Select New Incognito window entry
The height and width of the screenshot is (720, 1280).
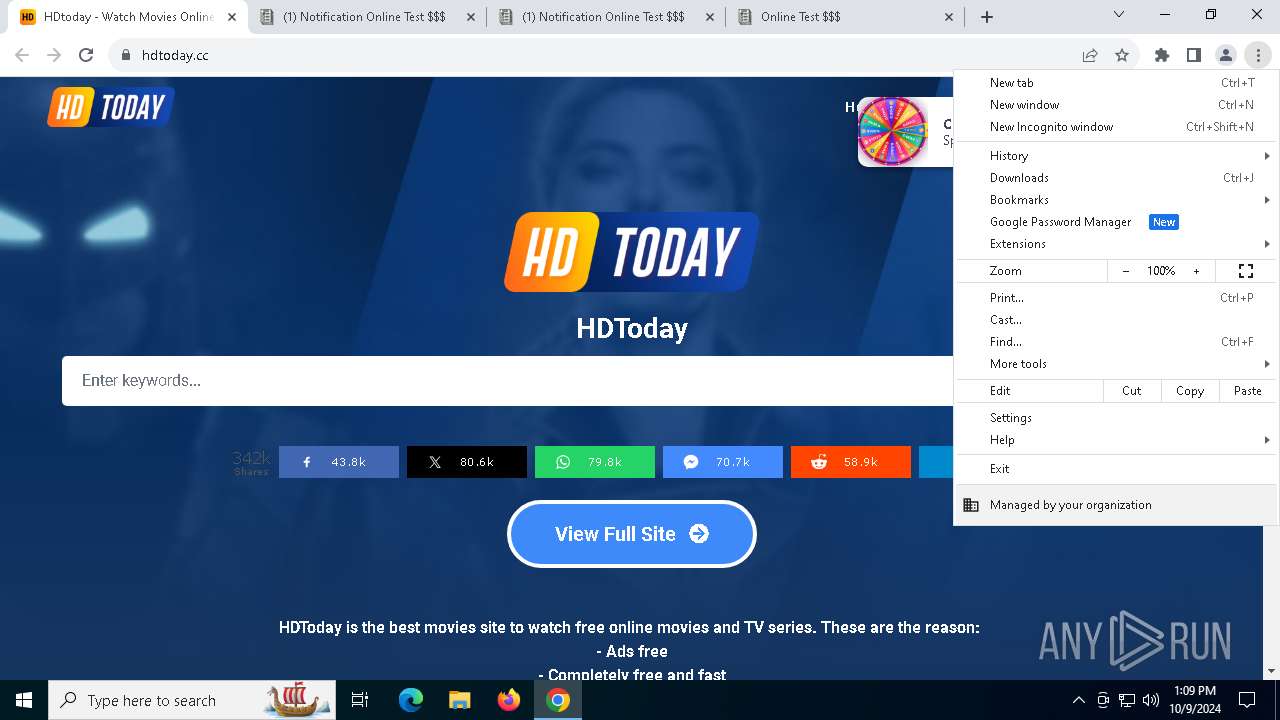(x=1115, y=127)
